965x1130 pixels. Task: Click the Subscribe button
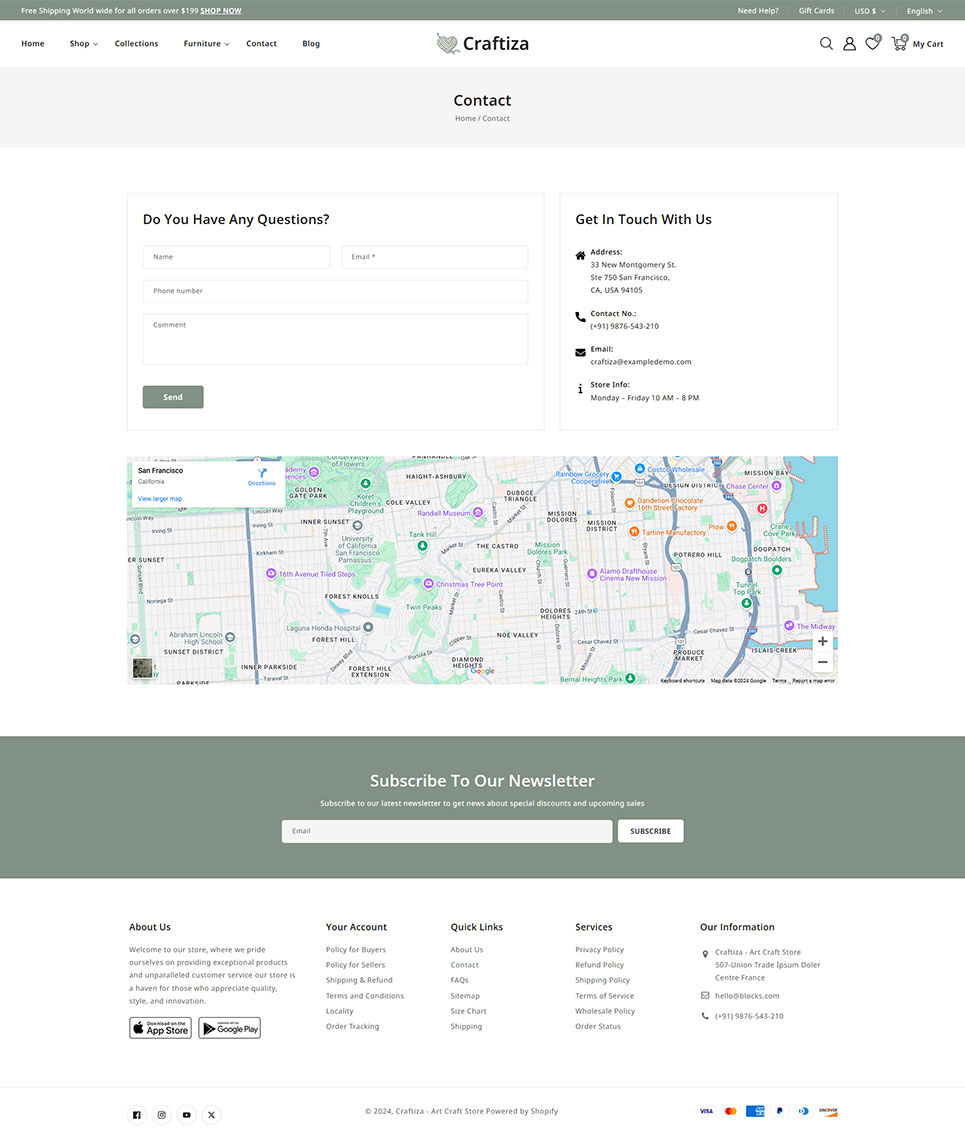click(650, 831)
